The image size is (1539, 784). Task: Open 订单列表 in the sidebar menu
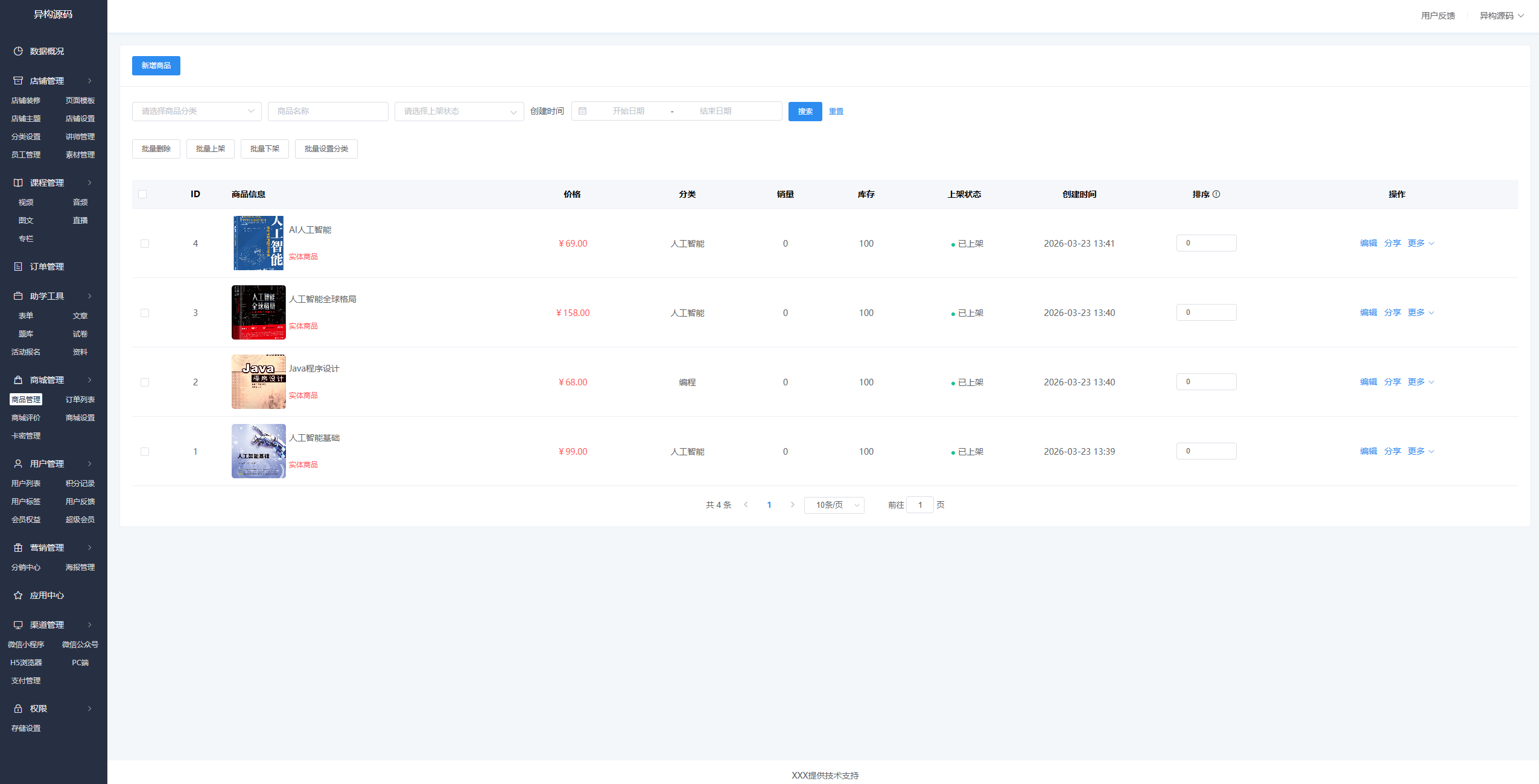click(80, 400)
